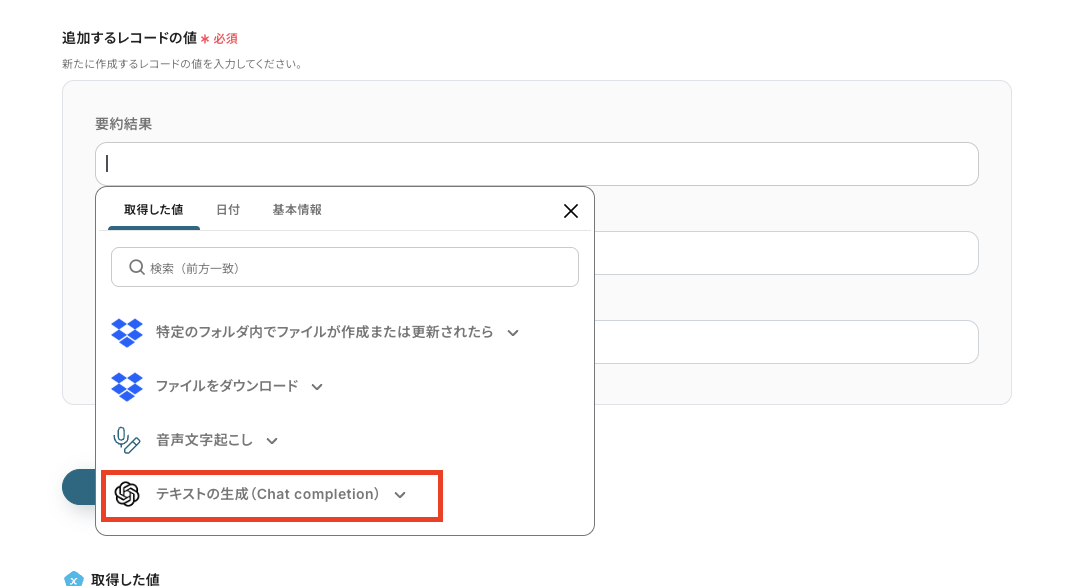
Task: Click into the 要約結果 input field
Action: [x=537, y=164]
